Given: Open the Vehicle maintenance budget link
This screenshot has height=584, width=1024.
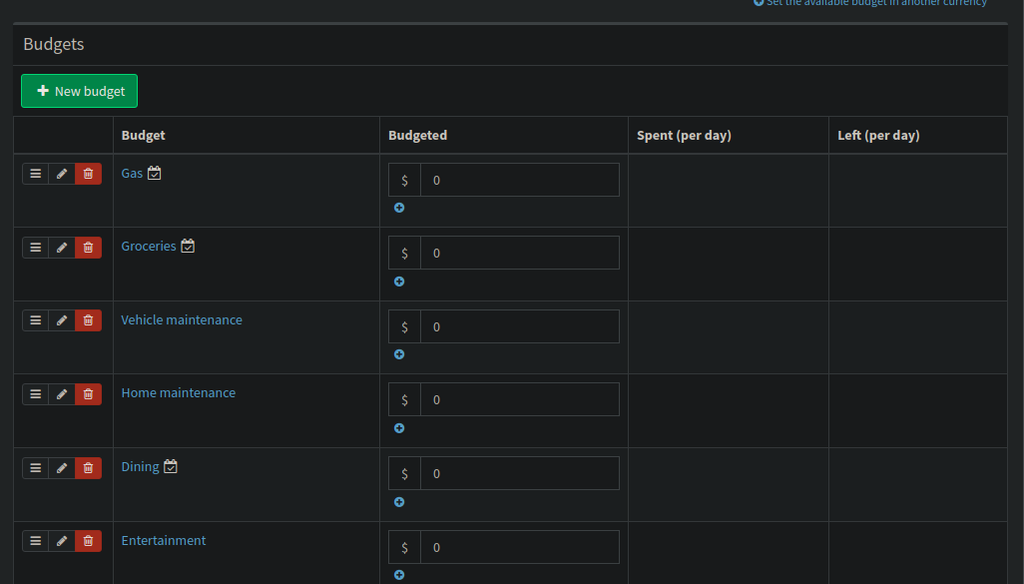Looking at the screenshot, I should pos(182,319).
